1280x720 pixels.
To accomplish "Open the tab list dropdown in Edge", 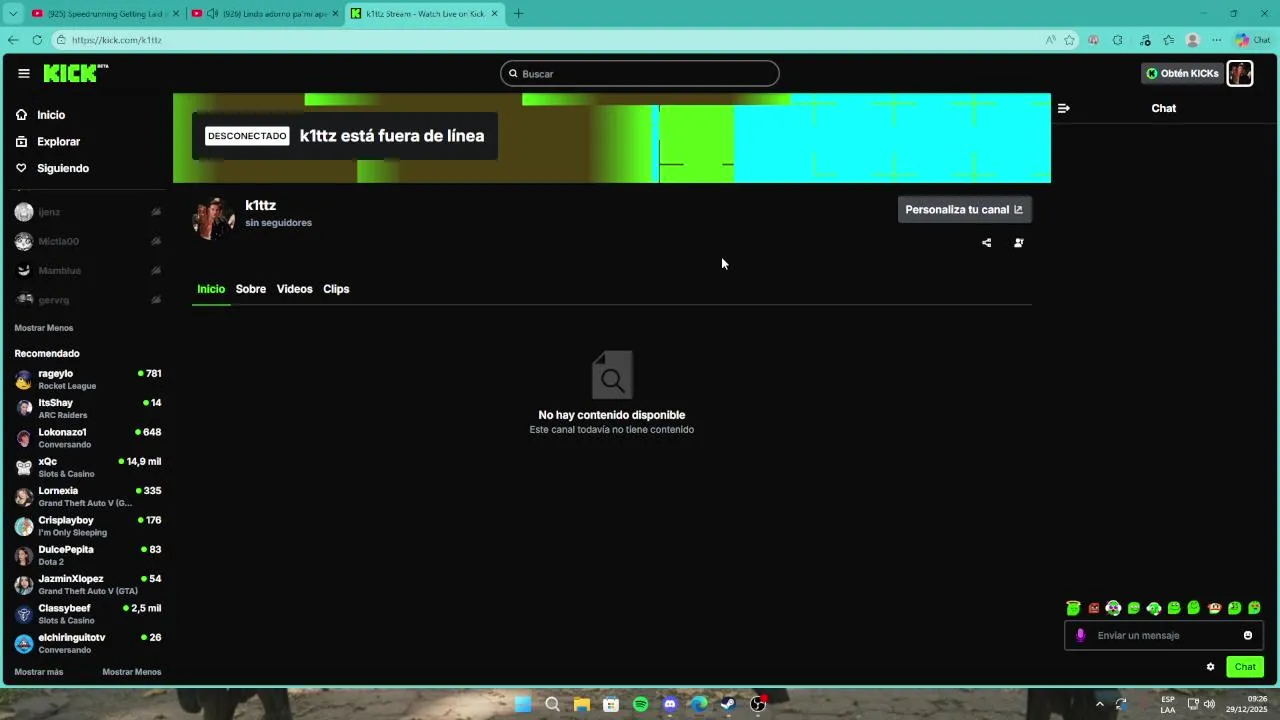I will point(13,14).
